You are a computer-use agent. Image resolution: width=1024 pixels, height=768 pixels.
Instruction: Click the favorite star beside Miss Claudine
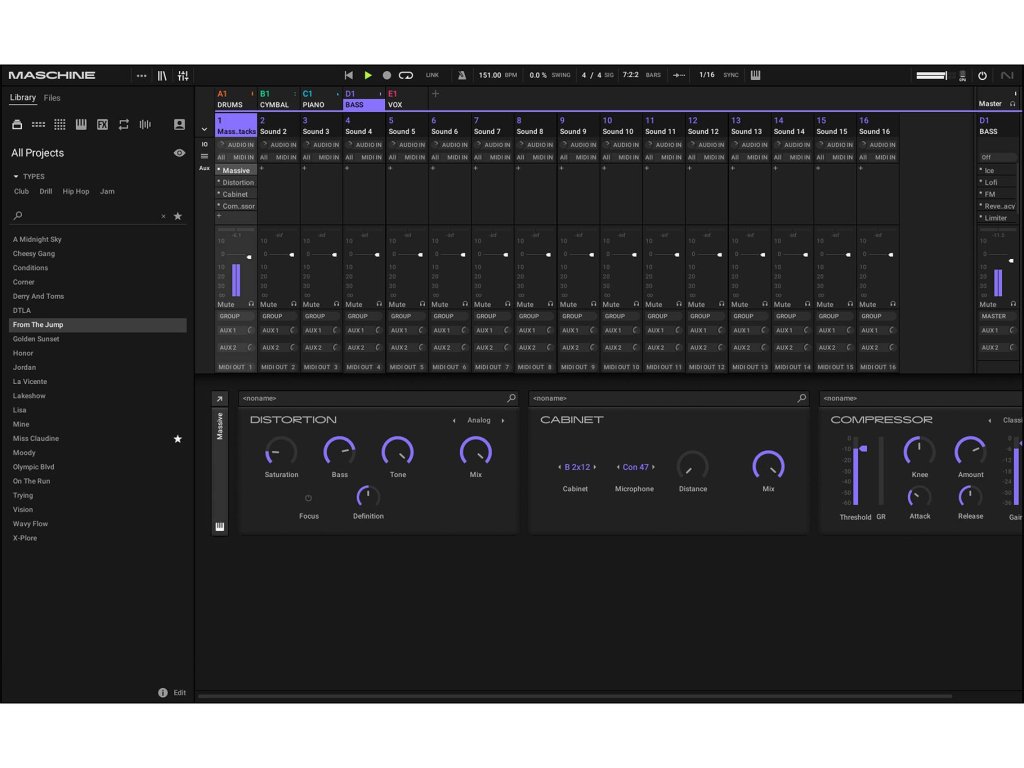click(178, 439)
